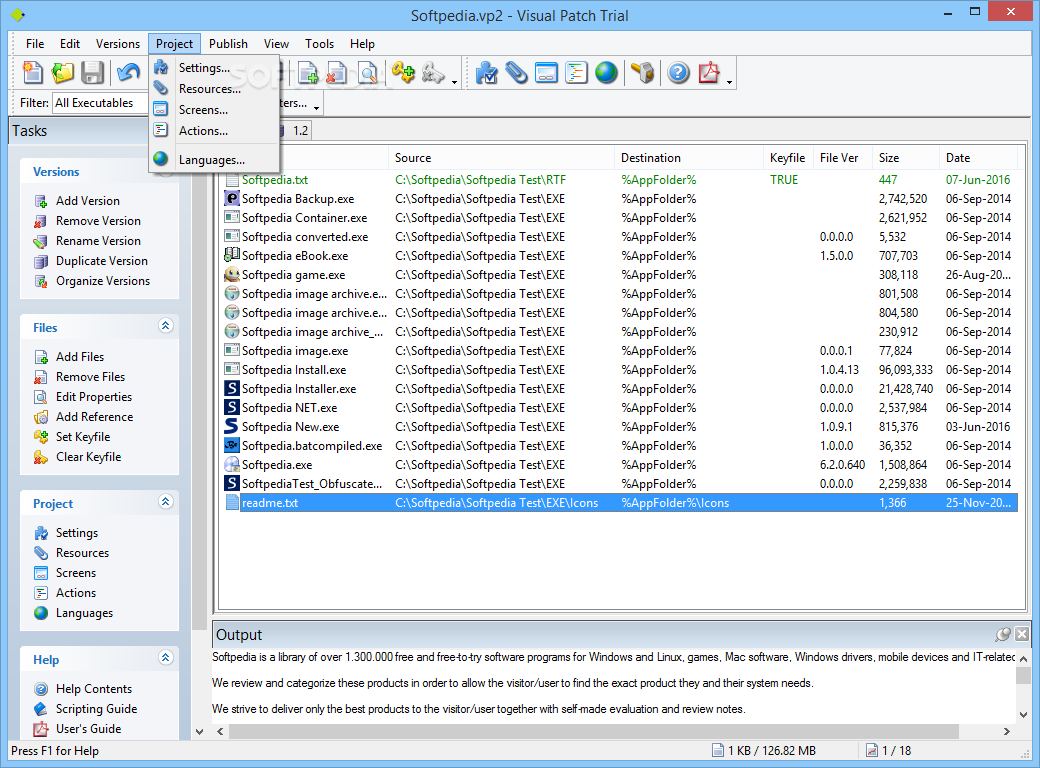Click the Actions script toolbar icon
Viewport: 1040px width, 768px height.
576,73
